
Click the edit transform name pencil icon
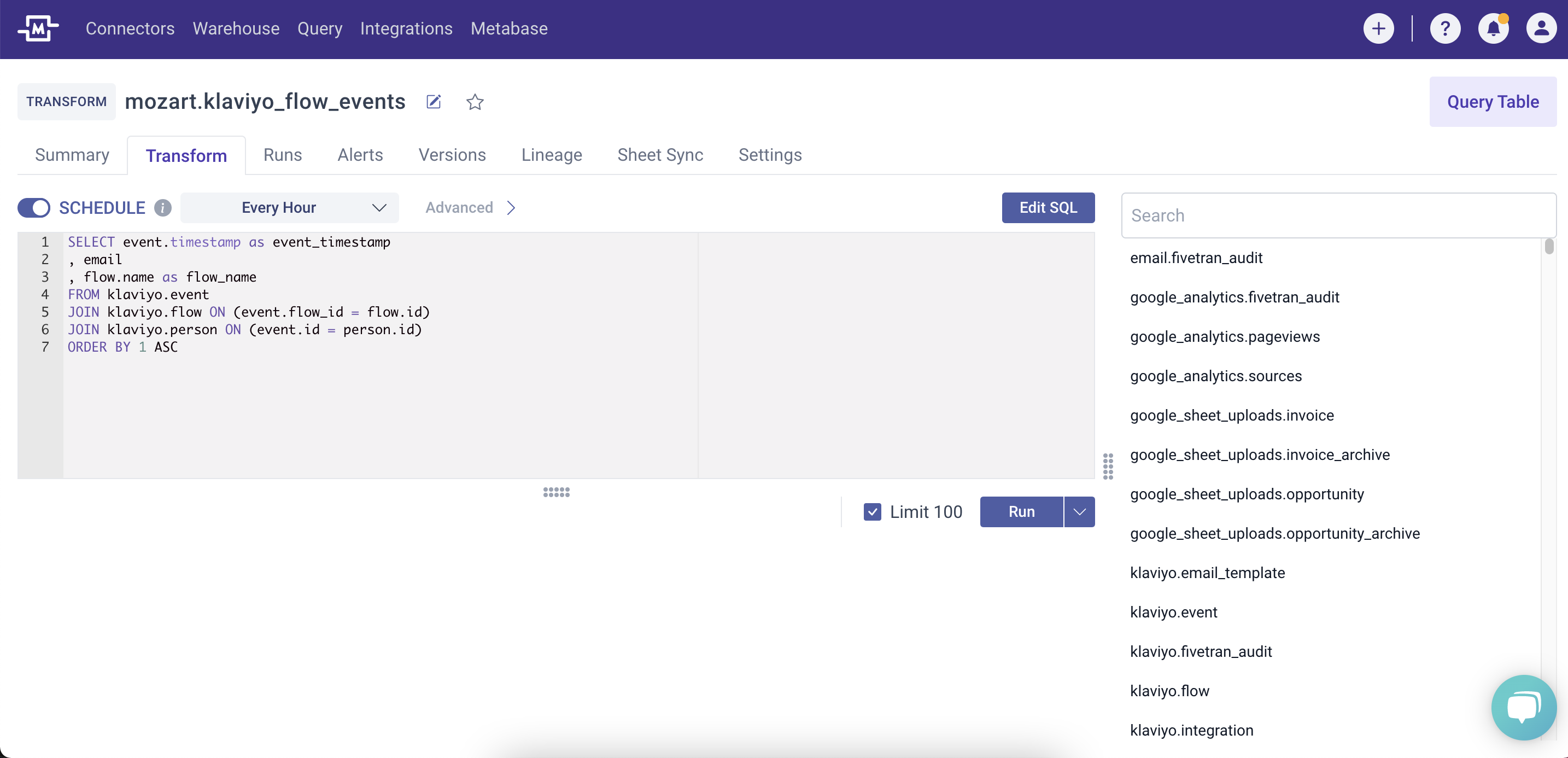pos(434,102)
